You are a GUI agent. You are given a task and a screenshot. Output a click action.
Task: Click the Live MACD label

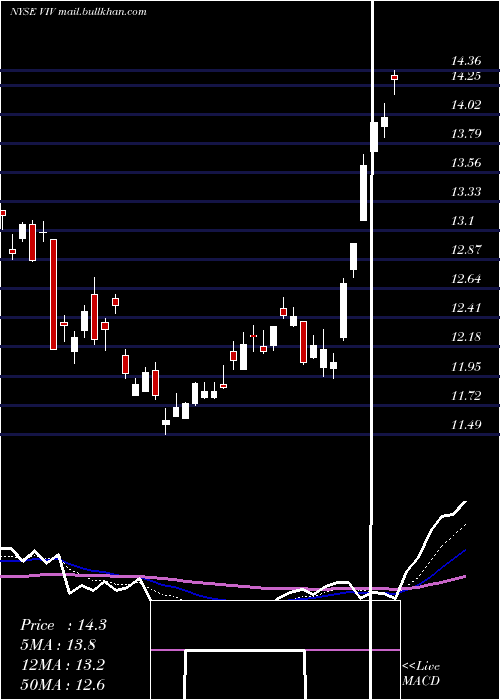click(421, 673)
